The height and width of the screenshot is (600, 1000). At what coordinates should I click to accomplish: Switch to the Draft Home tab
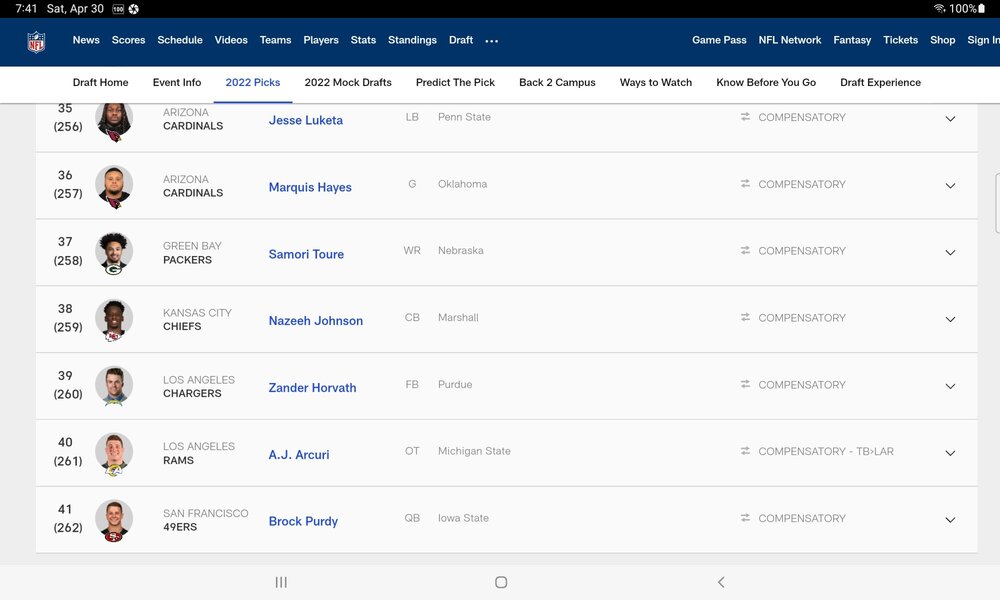pyautogui.click(x=100, y=82)
